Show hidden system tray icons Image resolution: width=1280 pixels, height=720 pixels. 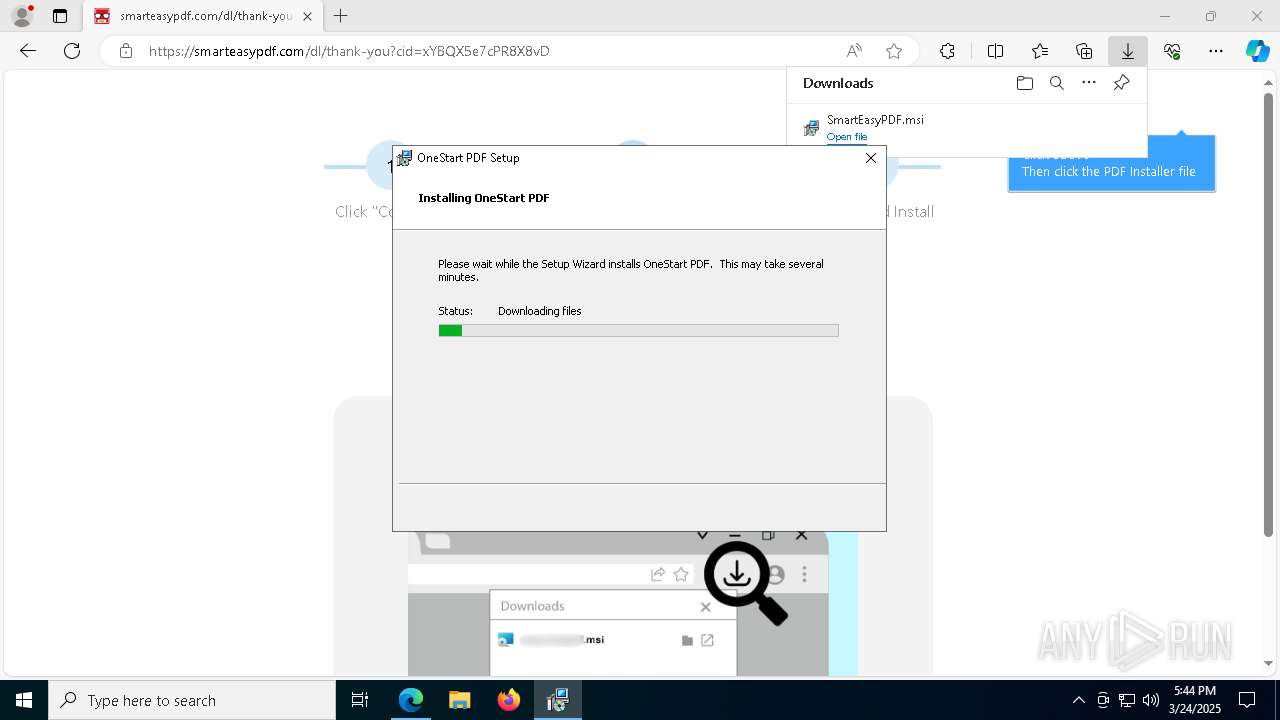click(x=1078, y=700)
